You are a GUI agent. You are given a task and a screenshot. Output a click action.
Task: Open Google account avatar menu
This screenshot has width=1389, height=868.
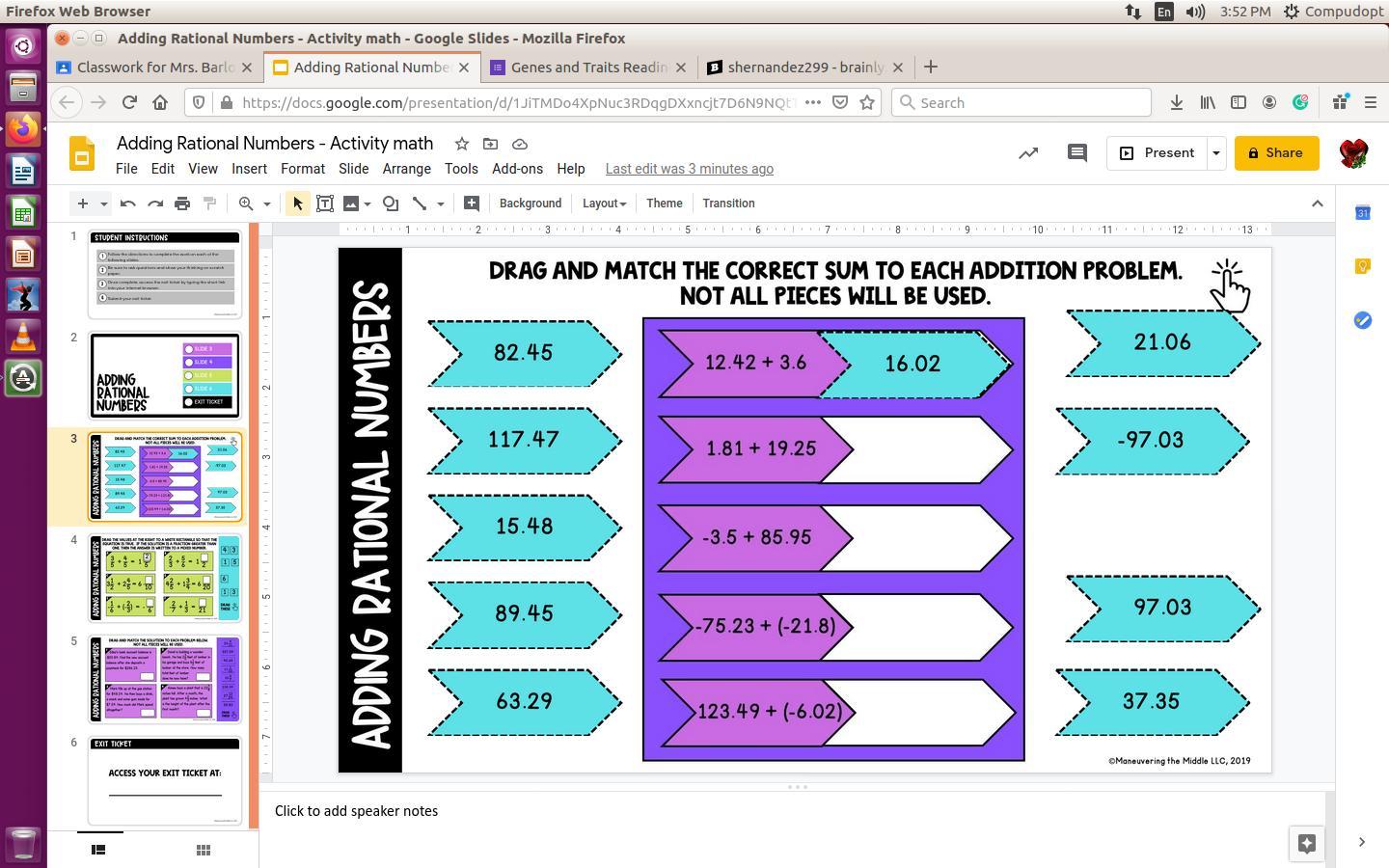click(1354, 153)
